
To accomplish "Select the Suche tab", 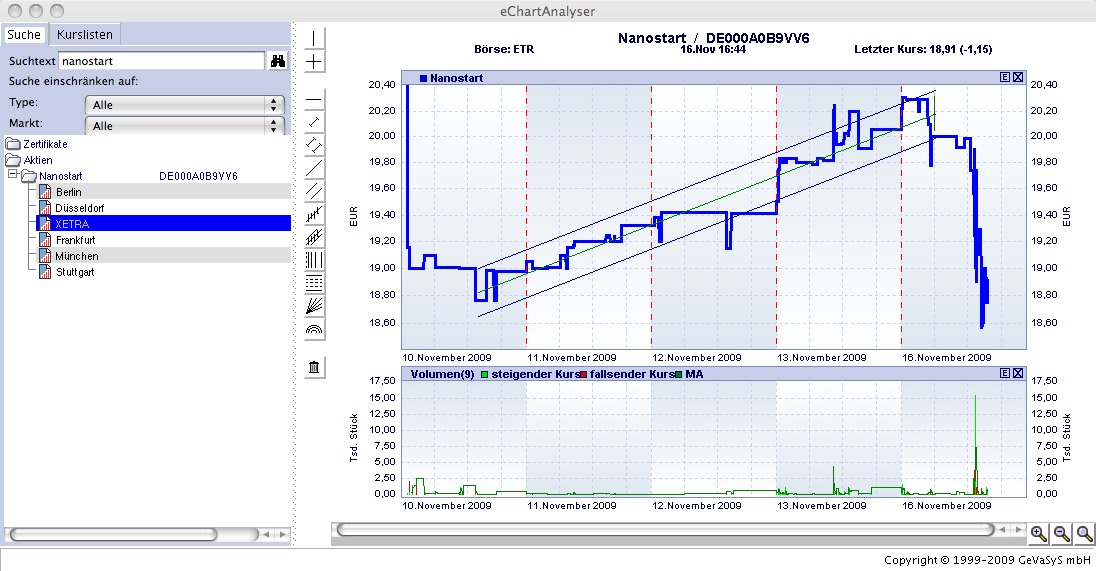I will coord(24,34).
